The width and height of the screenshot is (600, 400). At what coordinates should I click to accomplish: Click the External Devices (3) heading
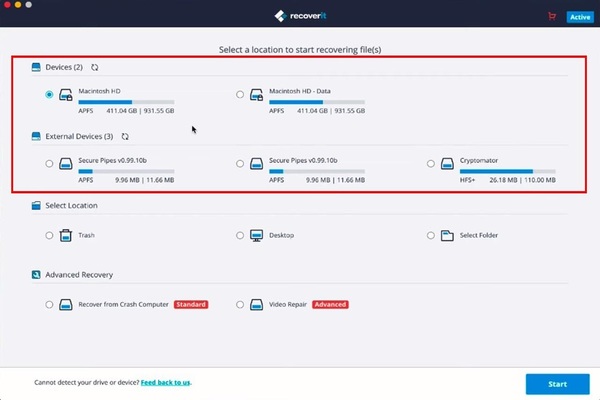point(79,137)
